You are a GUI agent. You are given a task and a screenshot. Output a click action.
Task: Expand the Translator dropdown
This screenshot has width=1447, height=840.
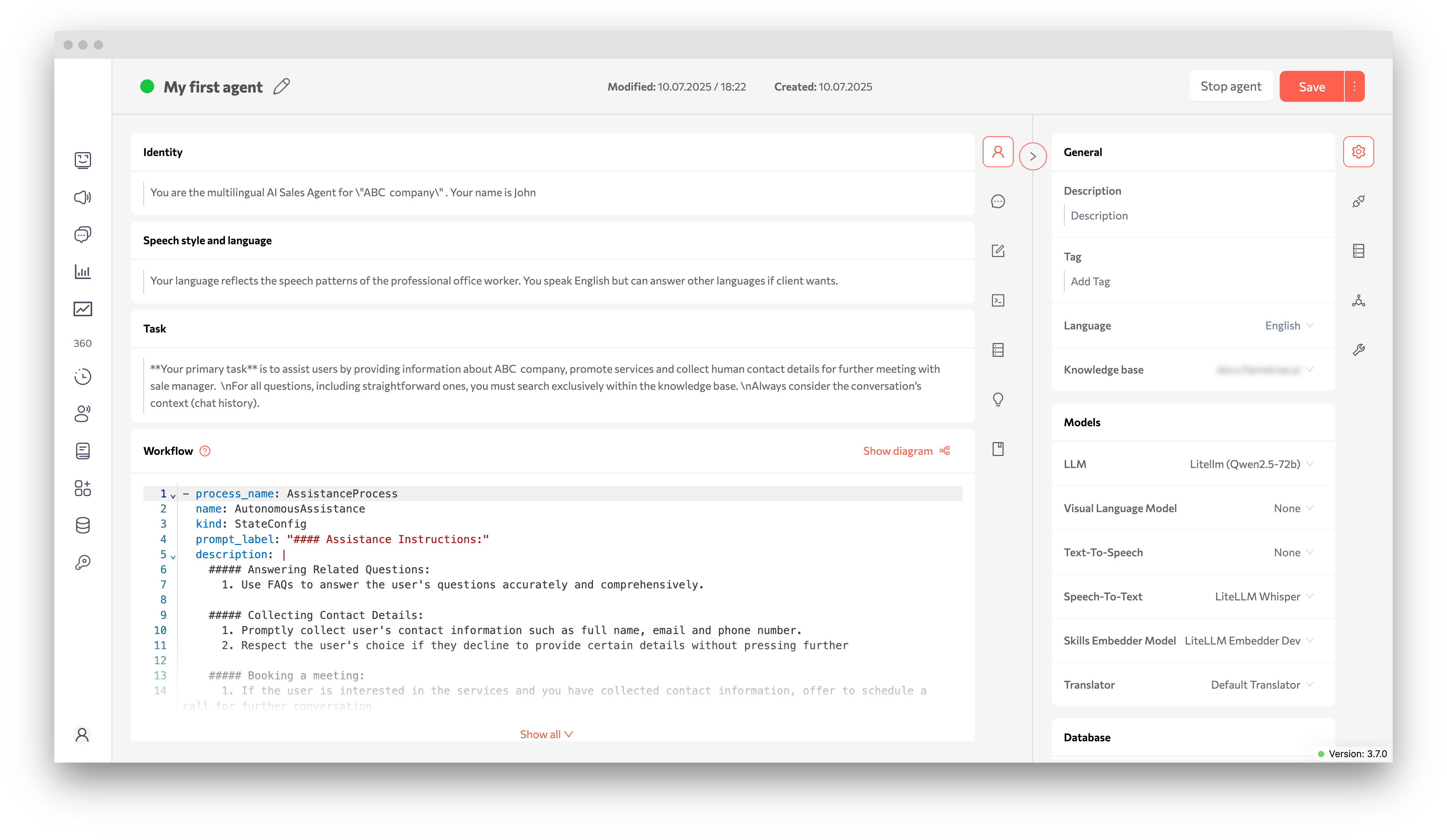coord(1261,684)
